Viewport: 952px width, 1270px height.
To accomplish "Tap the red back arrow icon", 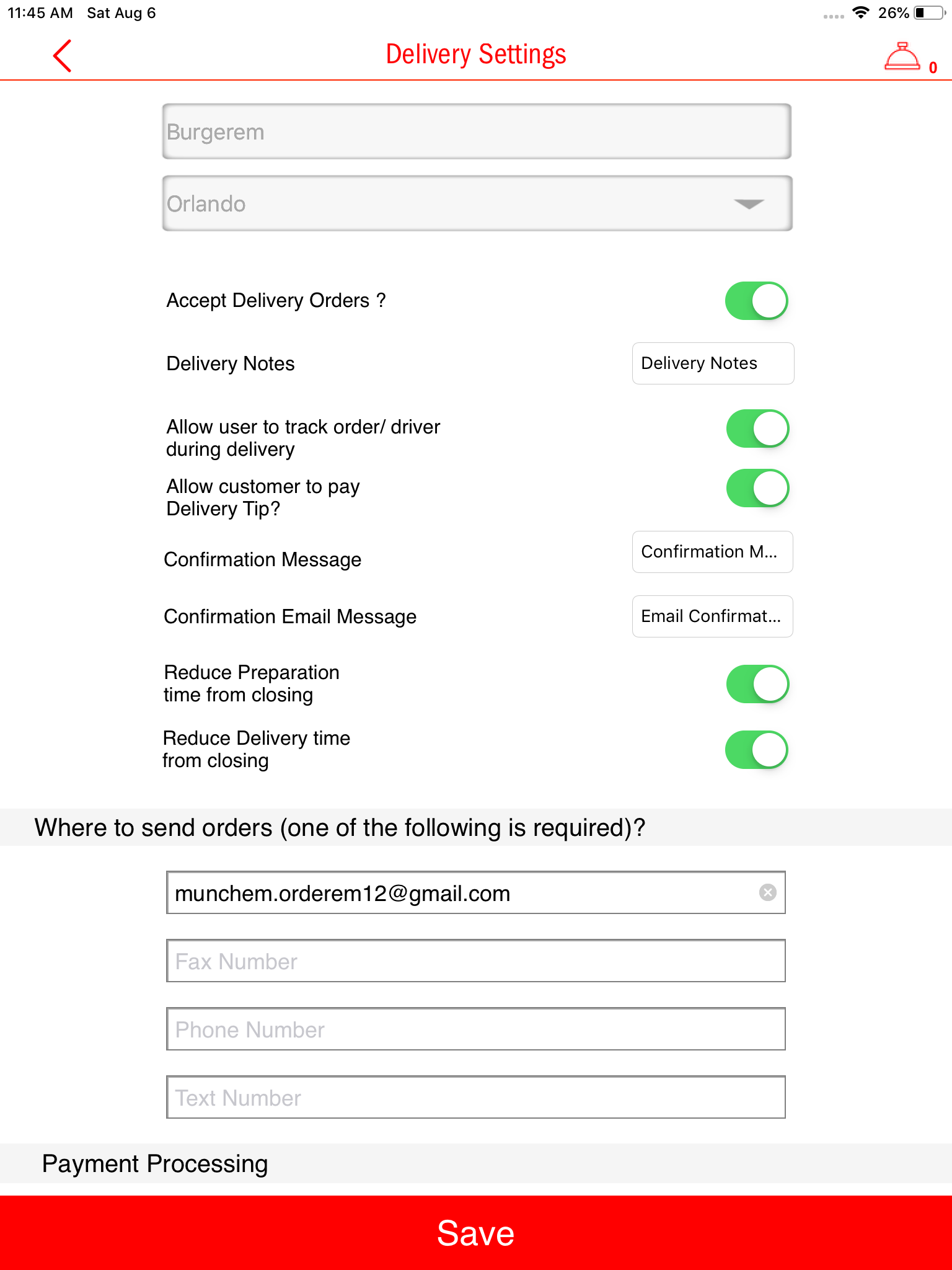I will (x=62, y=56).
